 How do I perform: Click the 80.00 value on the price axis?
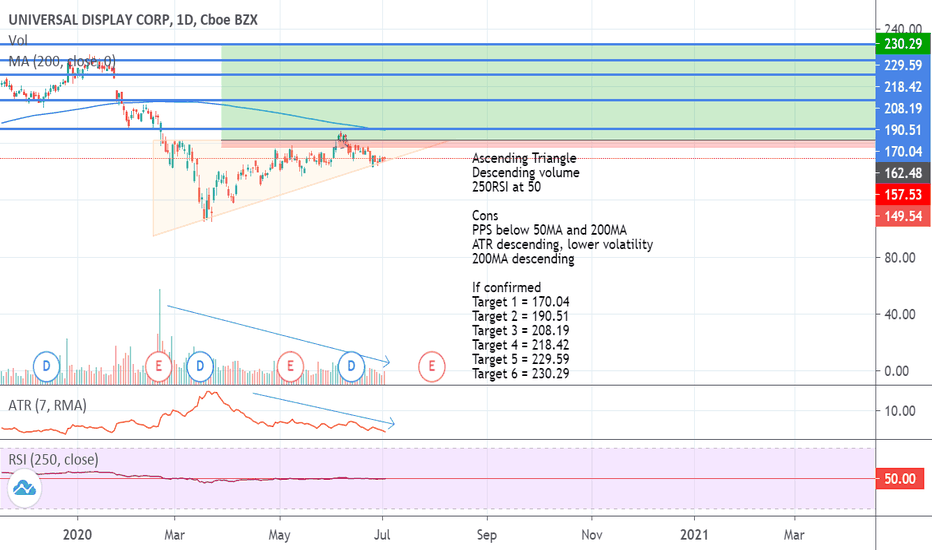click(900, 257)
